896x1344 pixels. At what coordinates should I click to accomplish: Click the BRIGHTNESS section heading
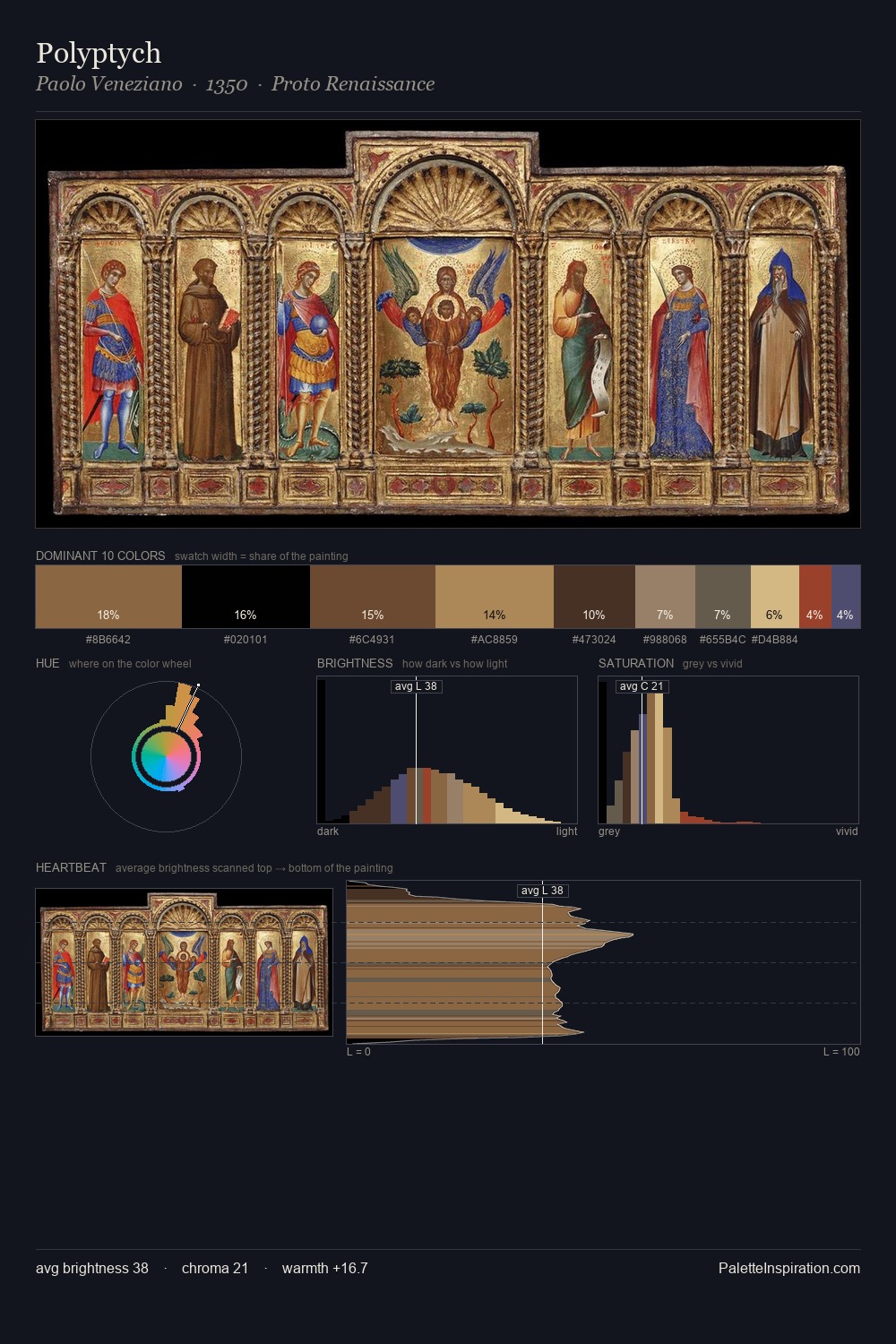(355, 663)
